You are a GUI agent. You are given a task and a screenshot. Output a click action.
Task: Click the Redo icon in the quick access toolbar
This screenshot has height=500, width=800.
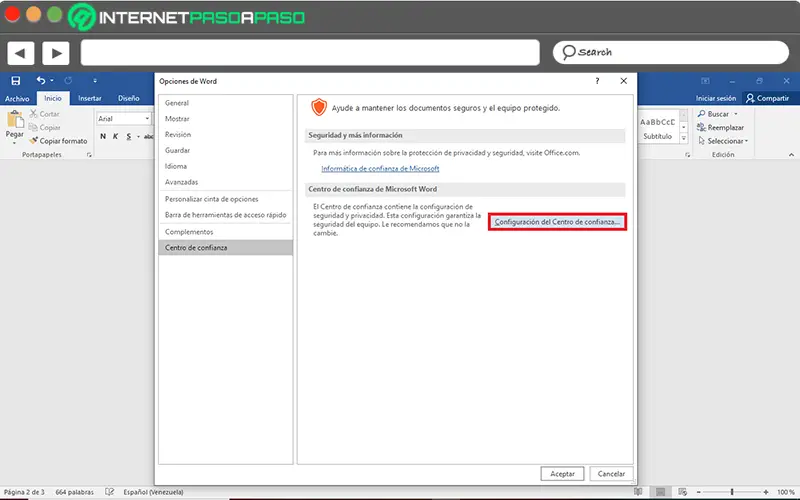coord(68,81)
